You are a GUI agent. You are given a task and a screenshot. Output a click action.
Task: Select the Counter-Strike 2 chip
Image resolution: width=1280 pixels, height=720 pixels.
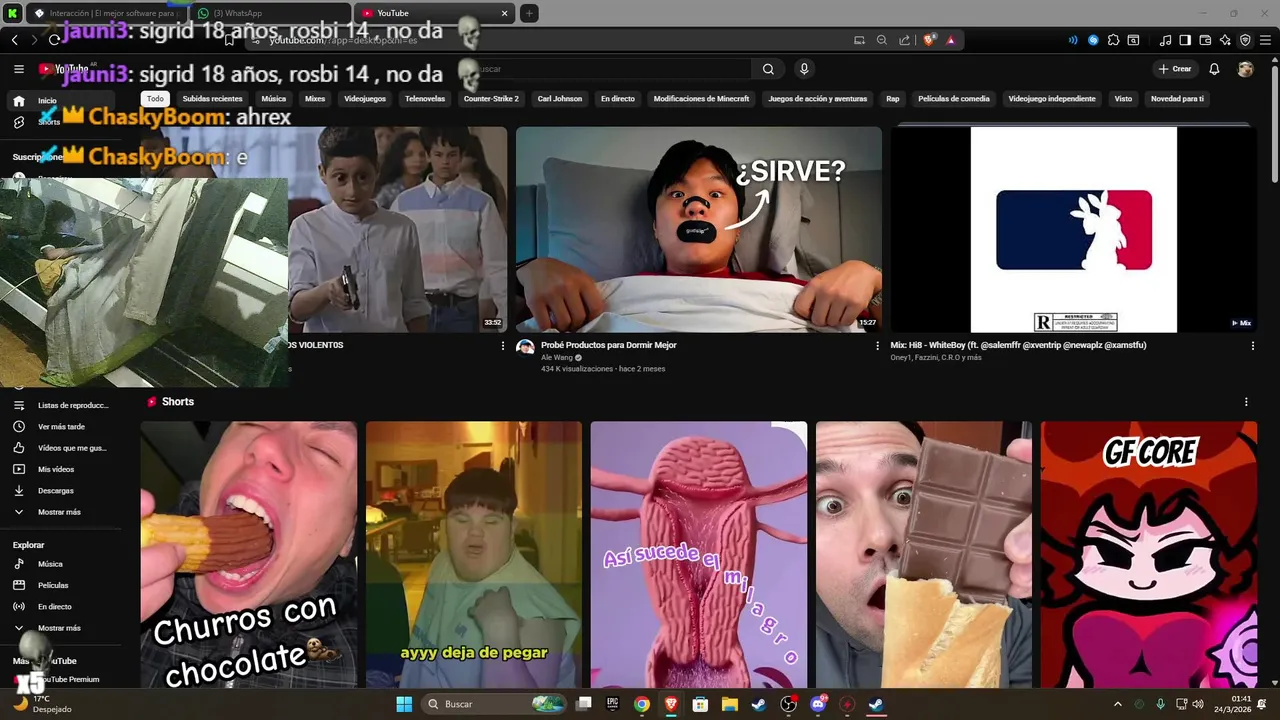pyautogui.click(x=491, y=99)
